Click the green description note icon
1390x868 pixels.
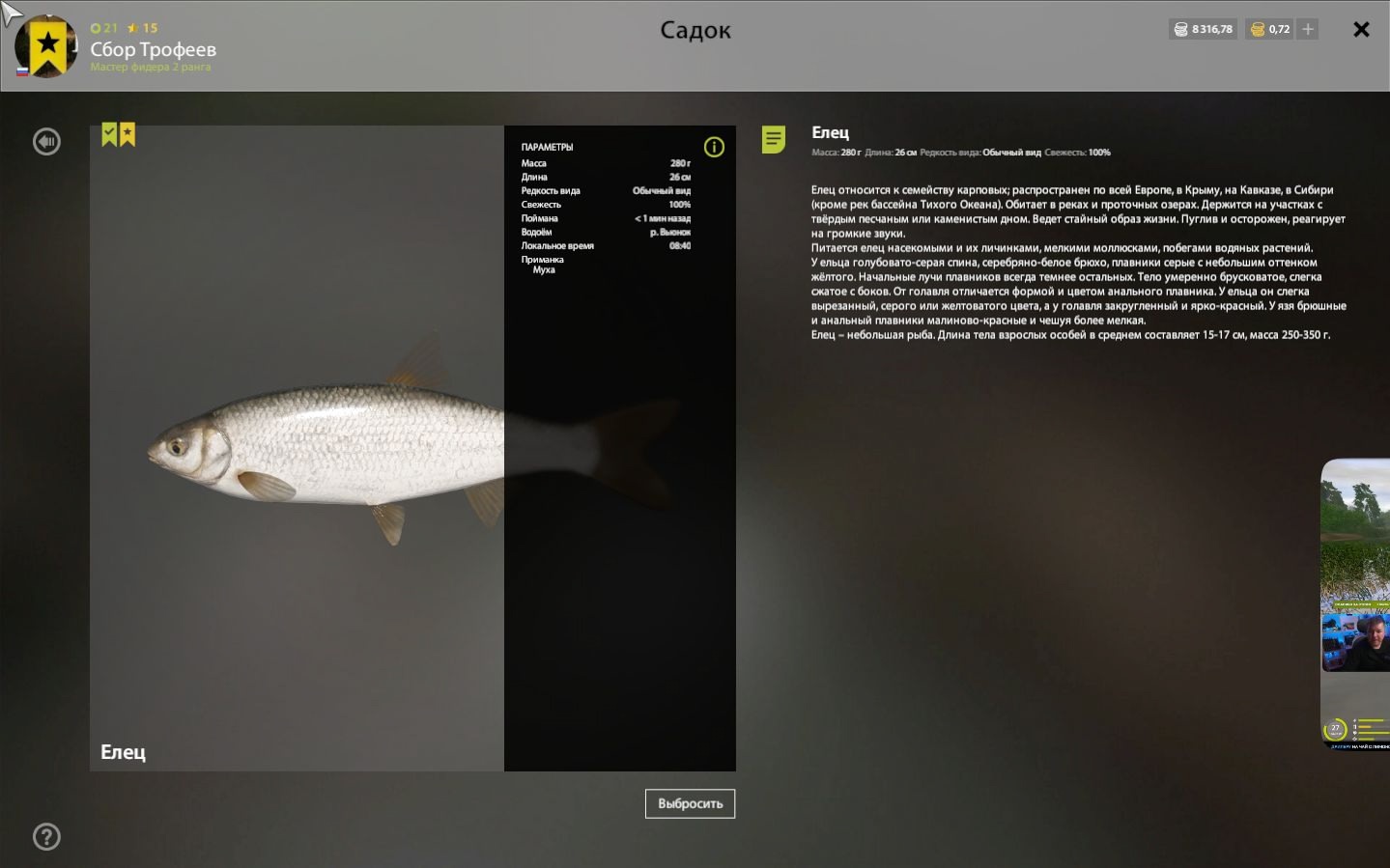pos(773,139)
